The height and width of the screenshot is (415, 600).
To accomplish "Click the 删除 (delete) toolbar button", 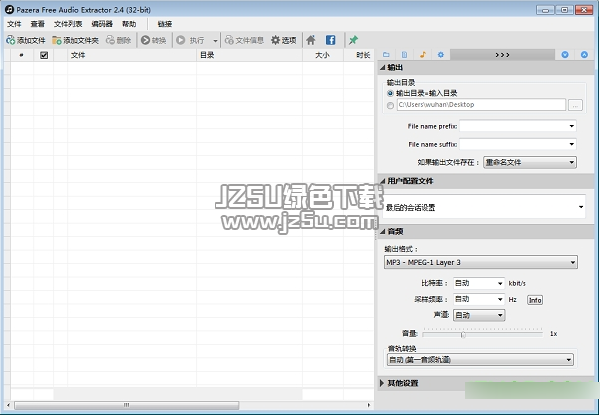I will (x=118, y=40).
